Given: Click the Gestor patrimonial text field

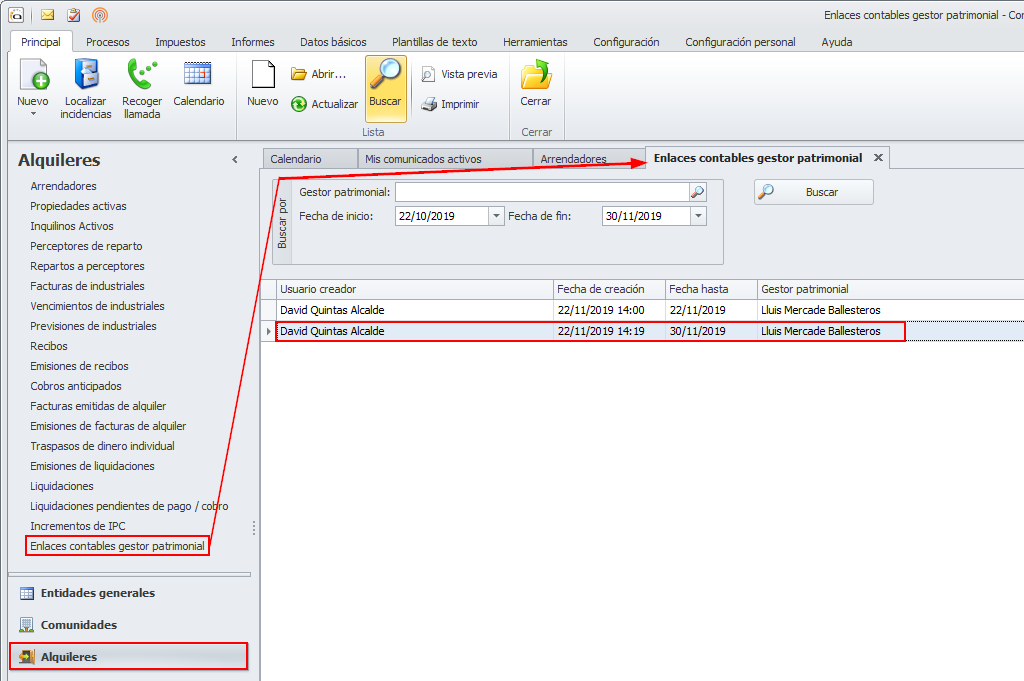Looking at the screenshot, I should [541, 192].
